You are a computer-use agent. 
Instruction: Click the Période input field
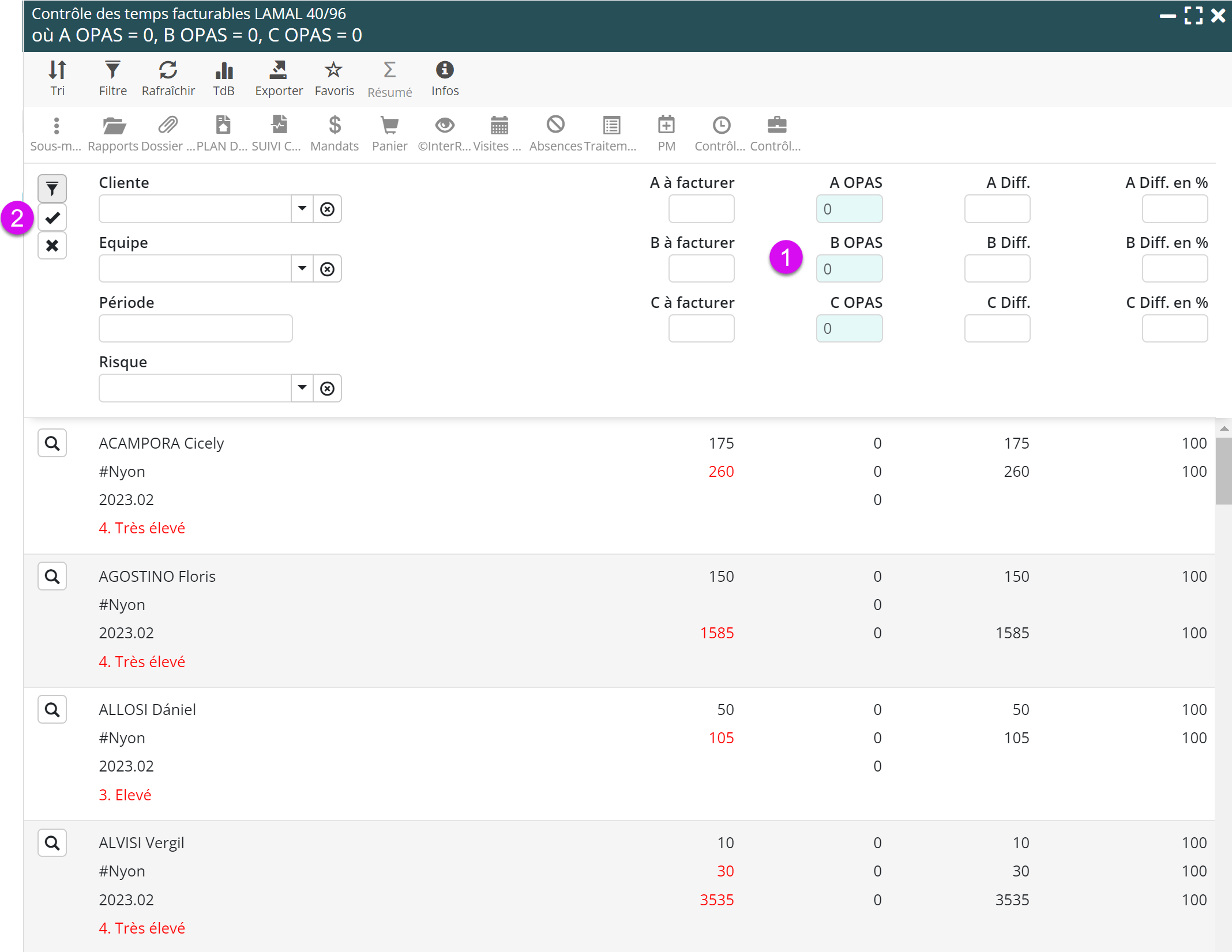coord(196,328)
